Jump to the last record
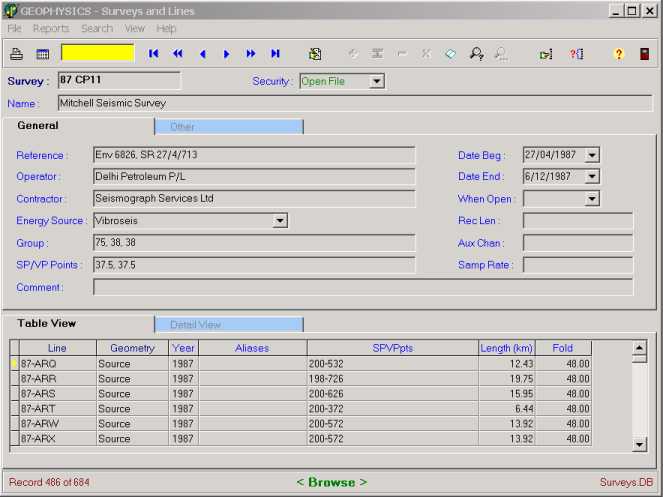This screenshot has height=497, width=663. pyautogui.click(x=275, y=54)
